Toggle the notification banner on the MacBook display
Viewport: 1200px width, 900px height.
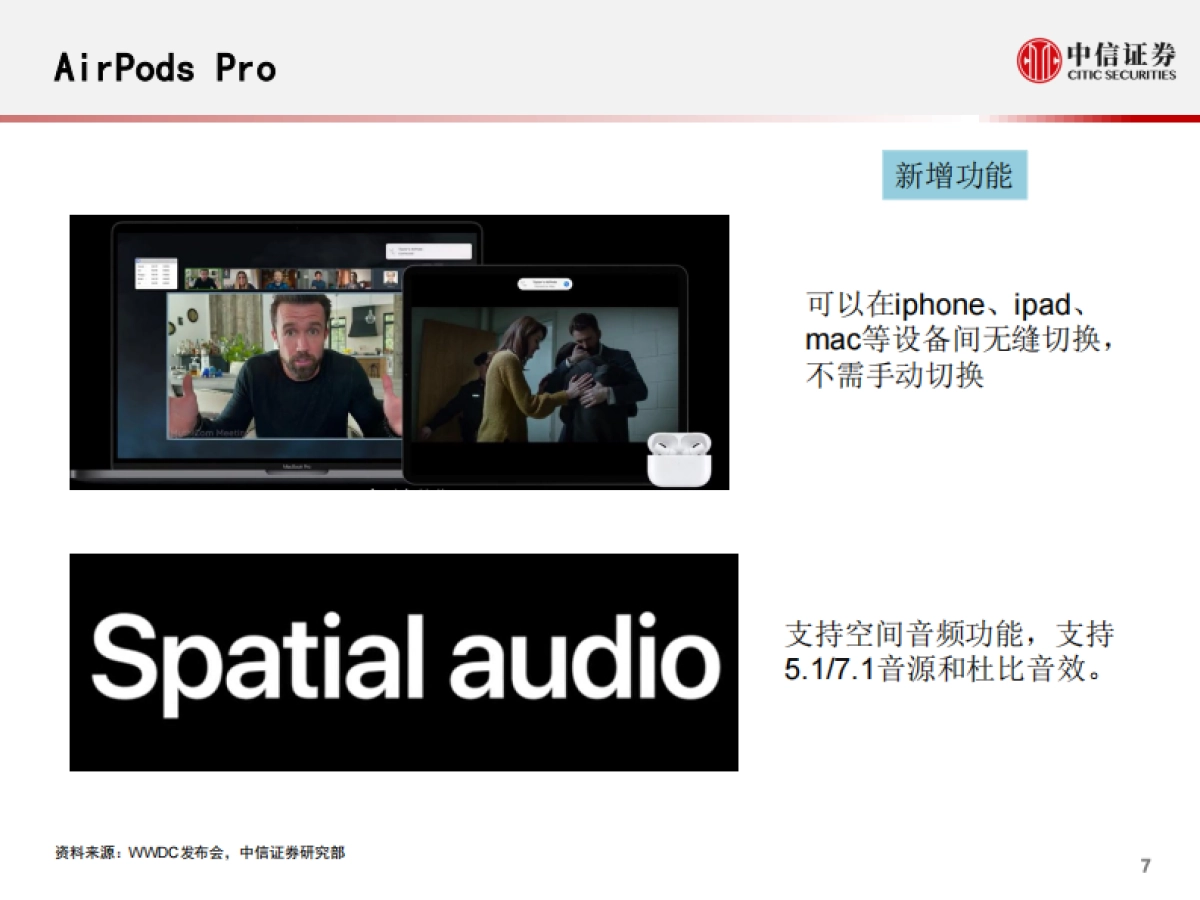(x=430, y=249)
